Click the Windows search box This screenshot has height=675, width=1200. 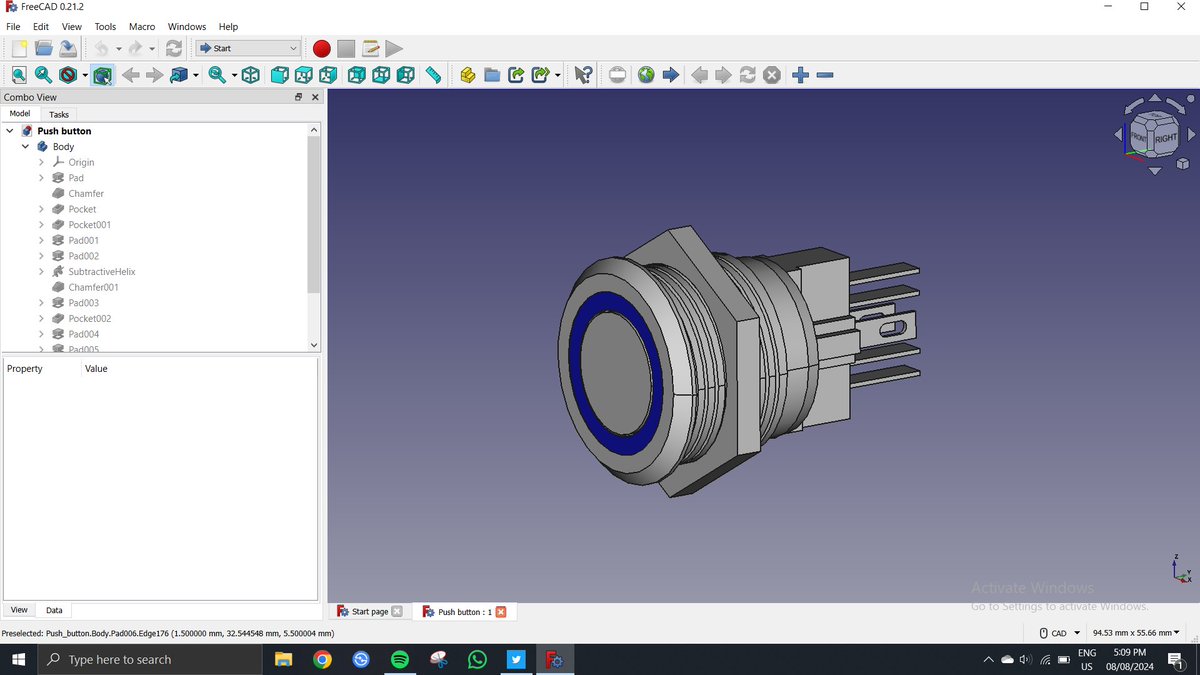150,660
